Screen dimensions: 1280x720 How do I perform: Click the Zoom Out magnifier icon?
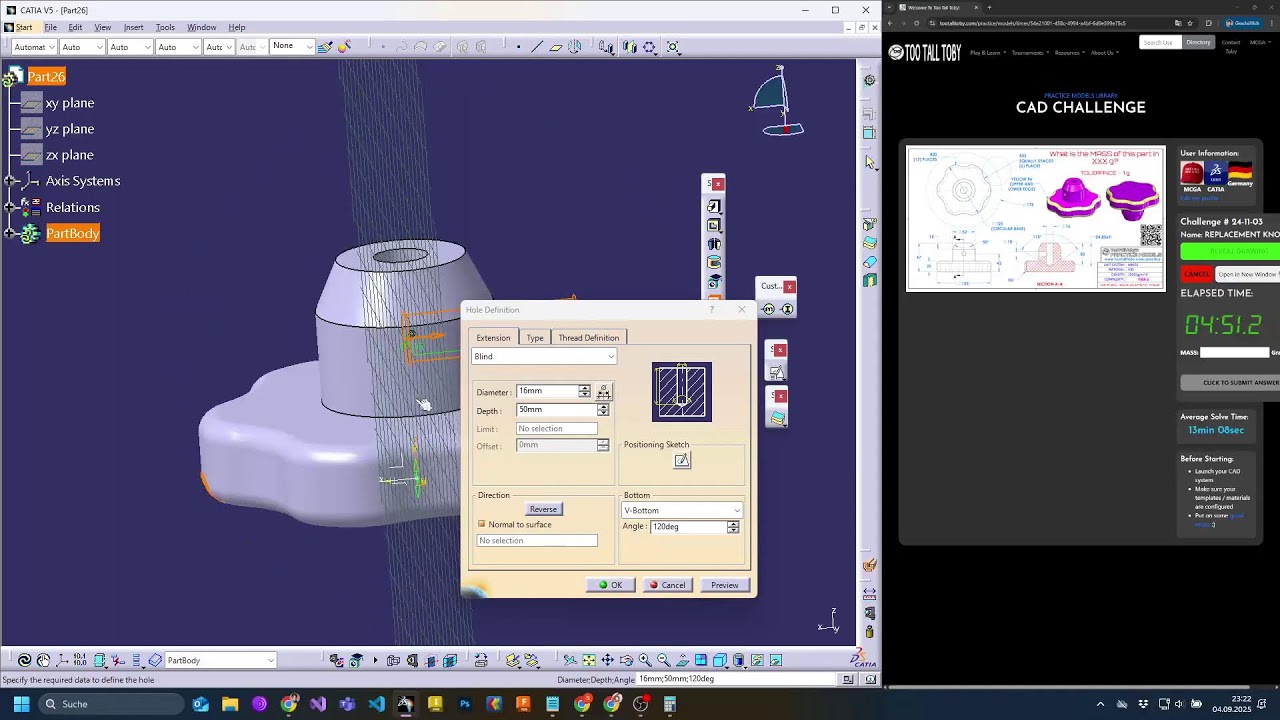tap(663, 660)
